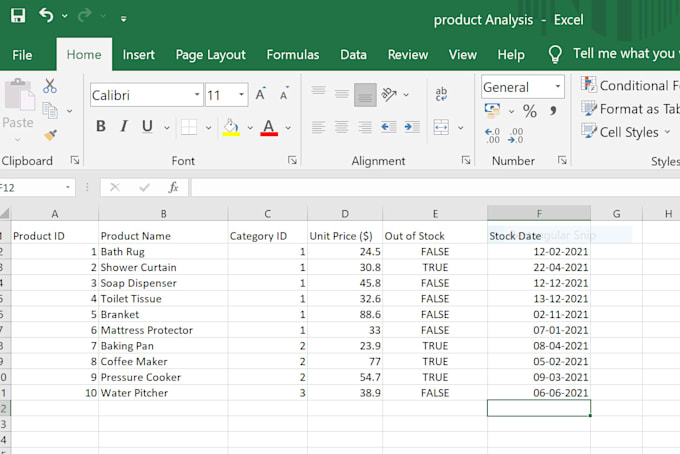Viewport: 680px width, 454px height.
Task: Apply Percent Style
Action: click(x=530, y=111)
